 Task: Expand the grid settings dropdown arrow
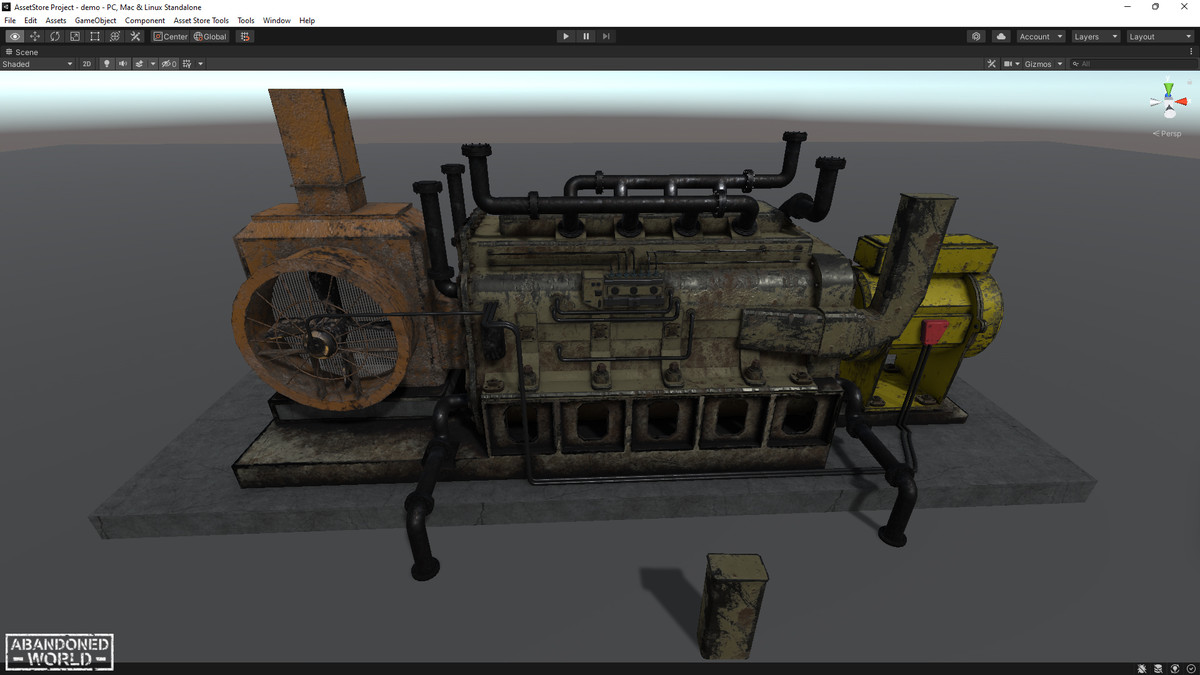(201, 64)
